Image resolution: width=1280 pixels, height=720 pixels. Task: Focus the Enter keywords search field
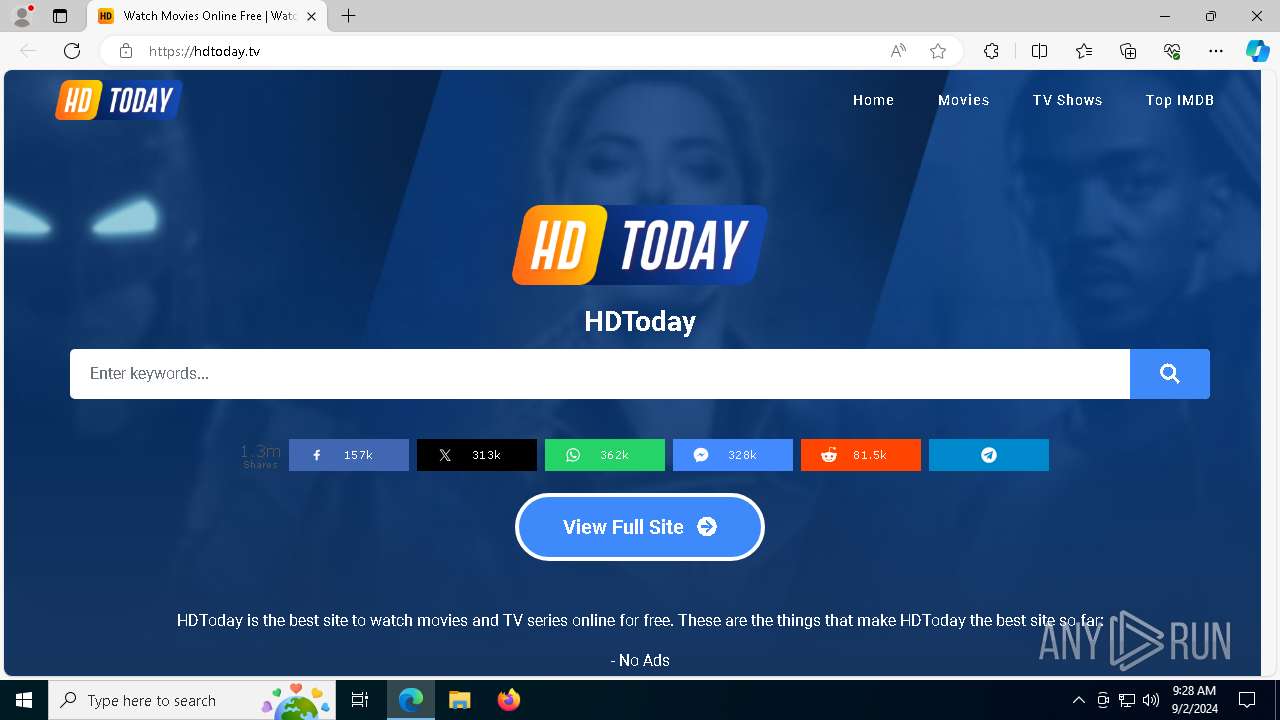600,374
